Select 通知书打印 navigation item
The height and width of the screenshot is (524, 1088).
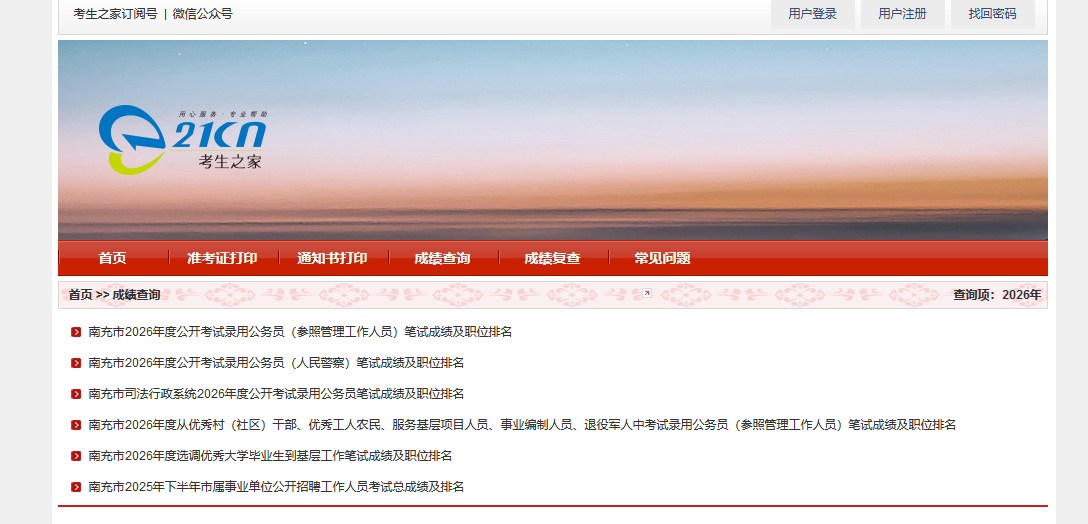(x=332, y=258)
